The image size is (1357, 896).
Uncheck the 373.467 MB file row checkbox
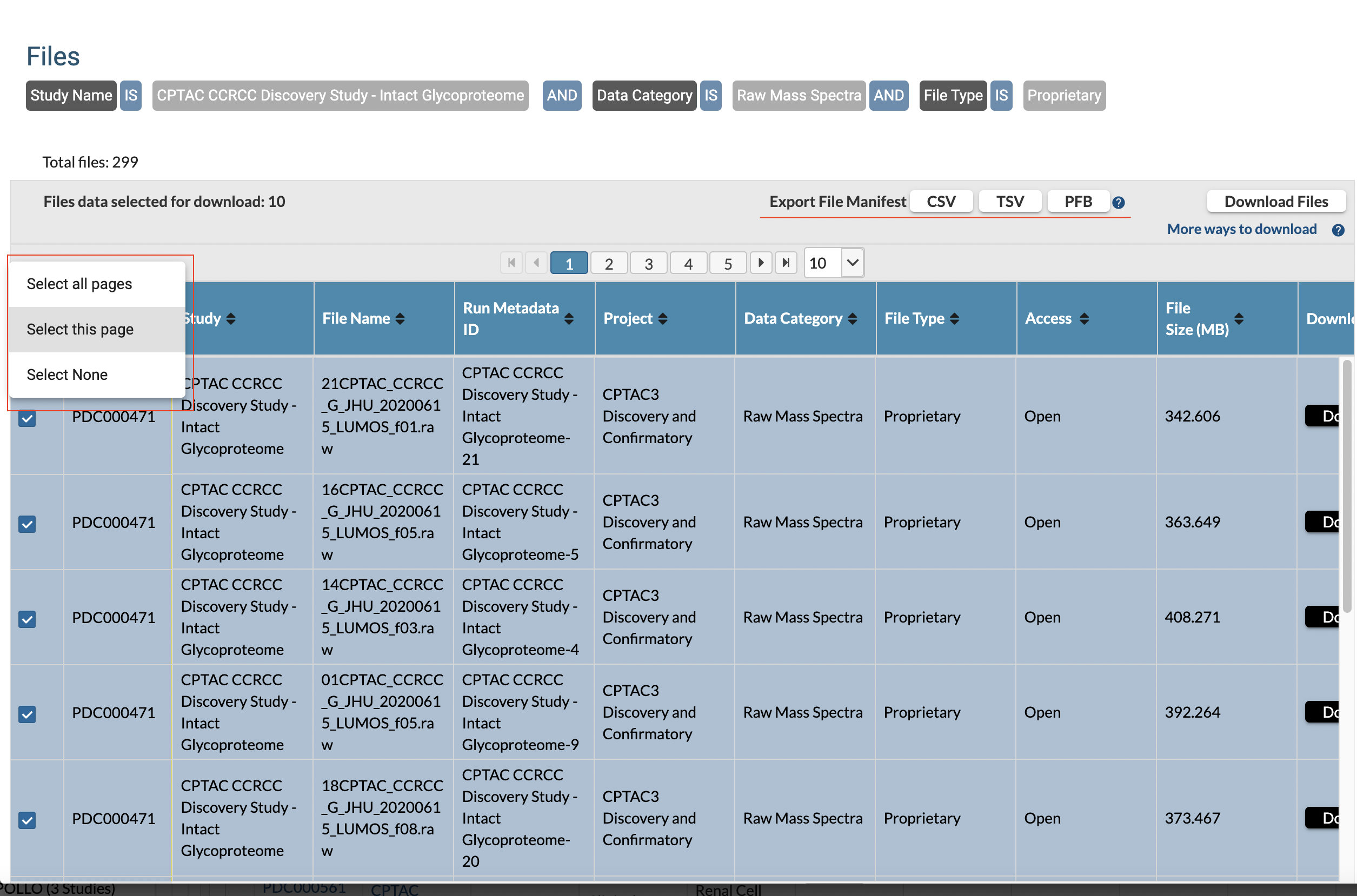click(x=27, y=820)
